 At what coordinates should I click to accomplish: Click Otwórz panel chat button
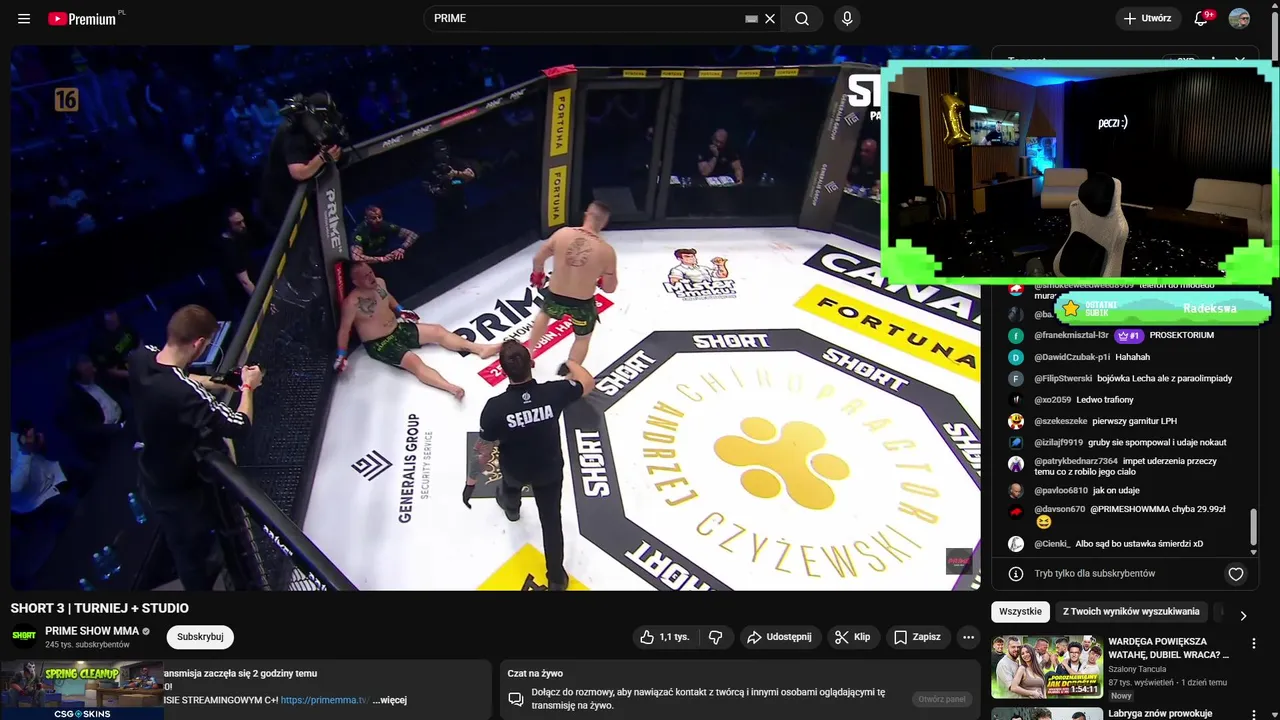click(x=942, y=699)
